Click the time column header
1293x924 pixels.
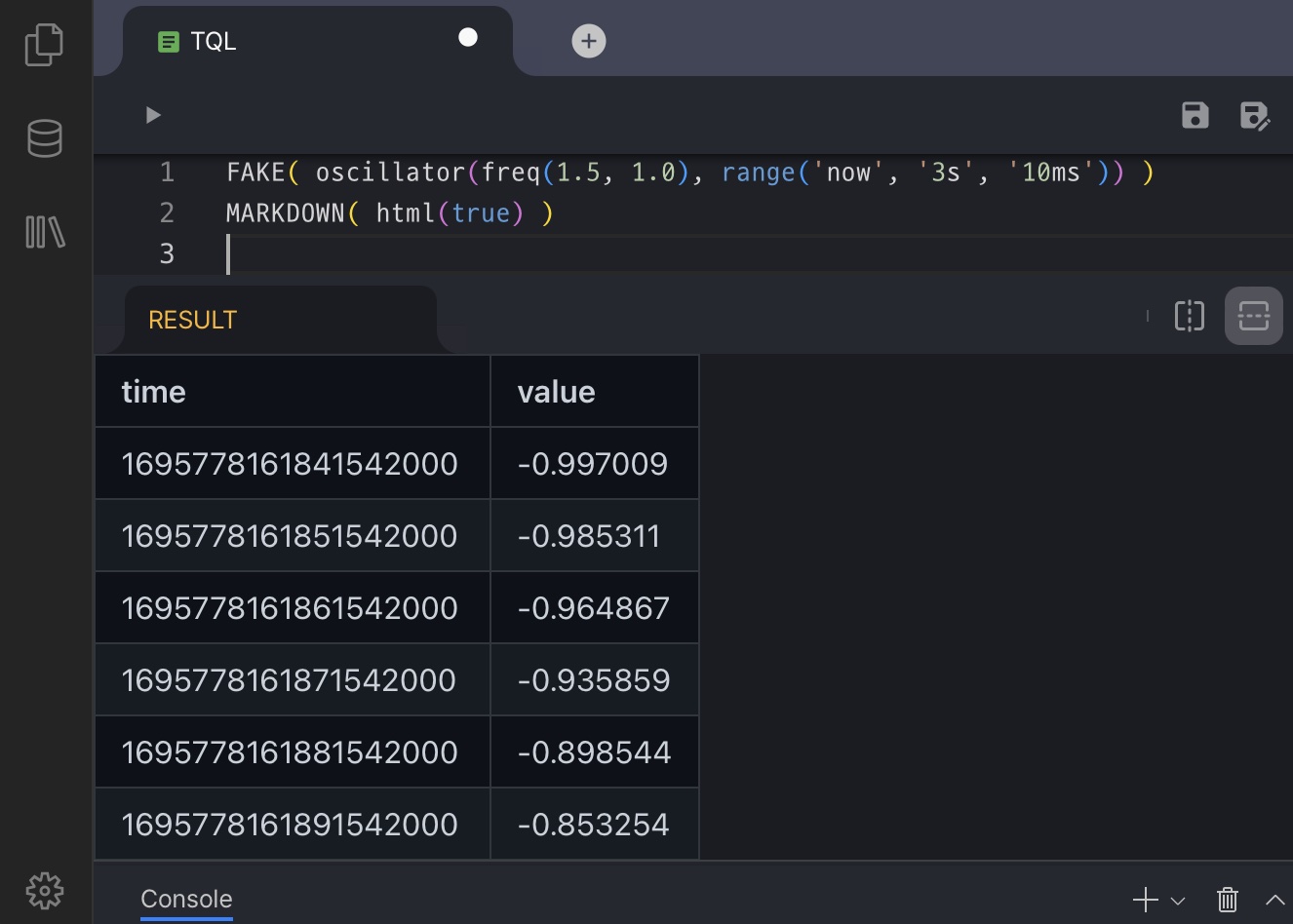point(154,392)
